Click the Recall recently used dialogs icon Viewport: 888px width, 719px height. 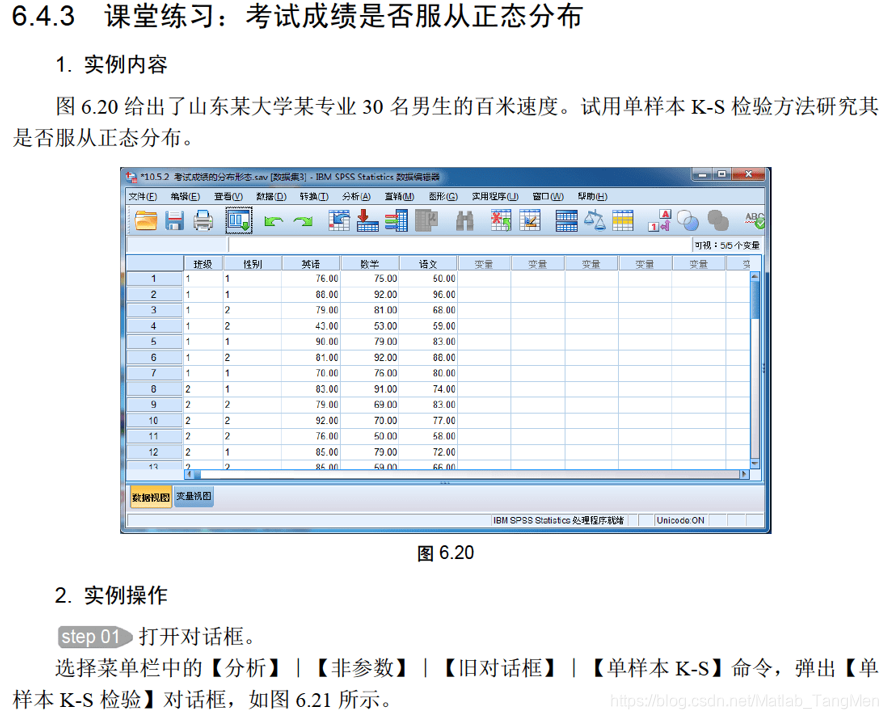click(238, 220)
